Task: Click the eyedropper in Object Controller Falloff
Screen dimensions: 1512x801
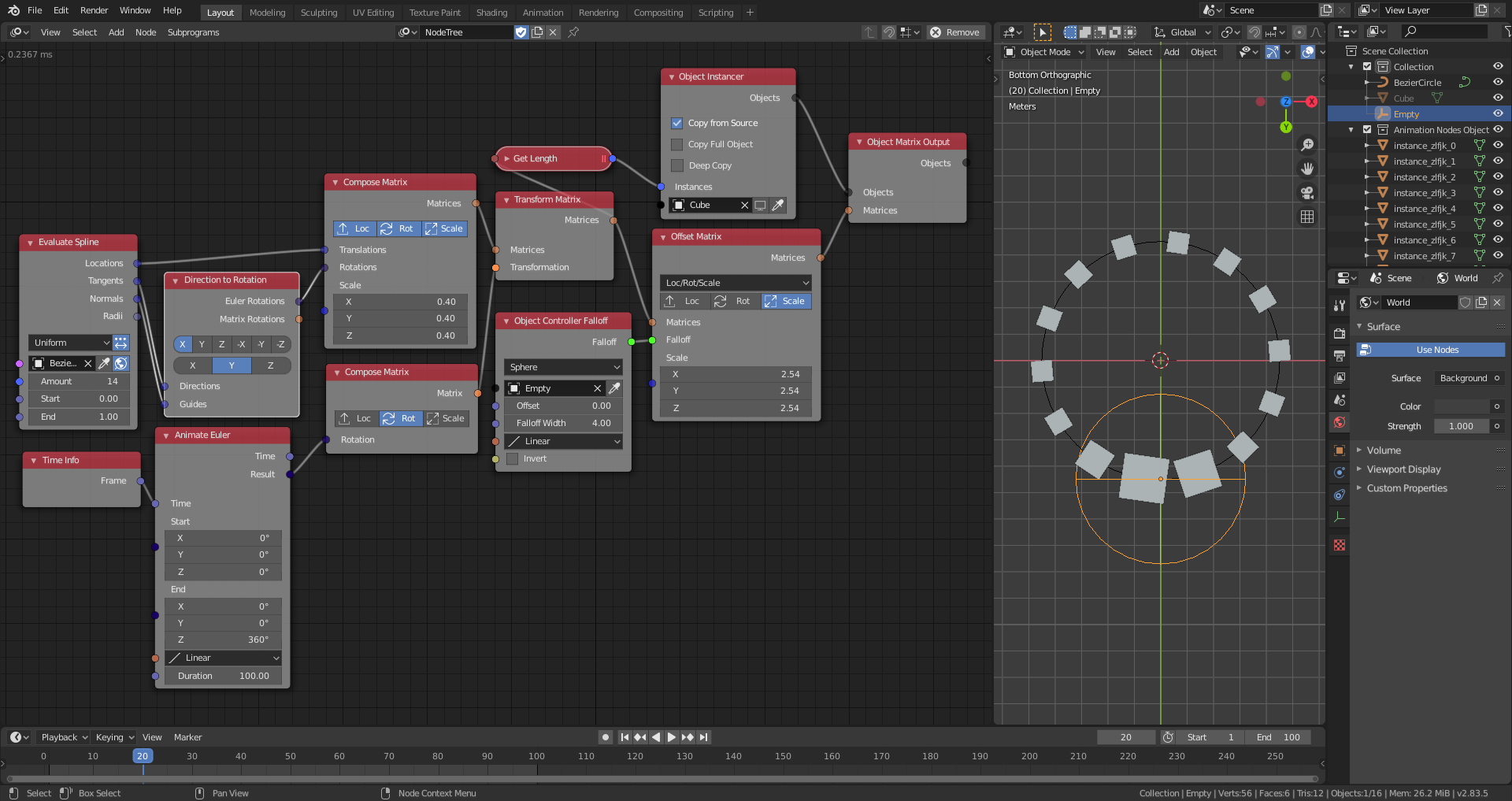Action: [614, 388]
